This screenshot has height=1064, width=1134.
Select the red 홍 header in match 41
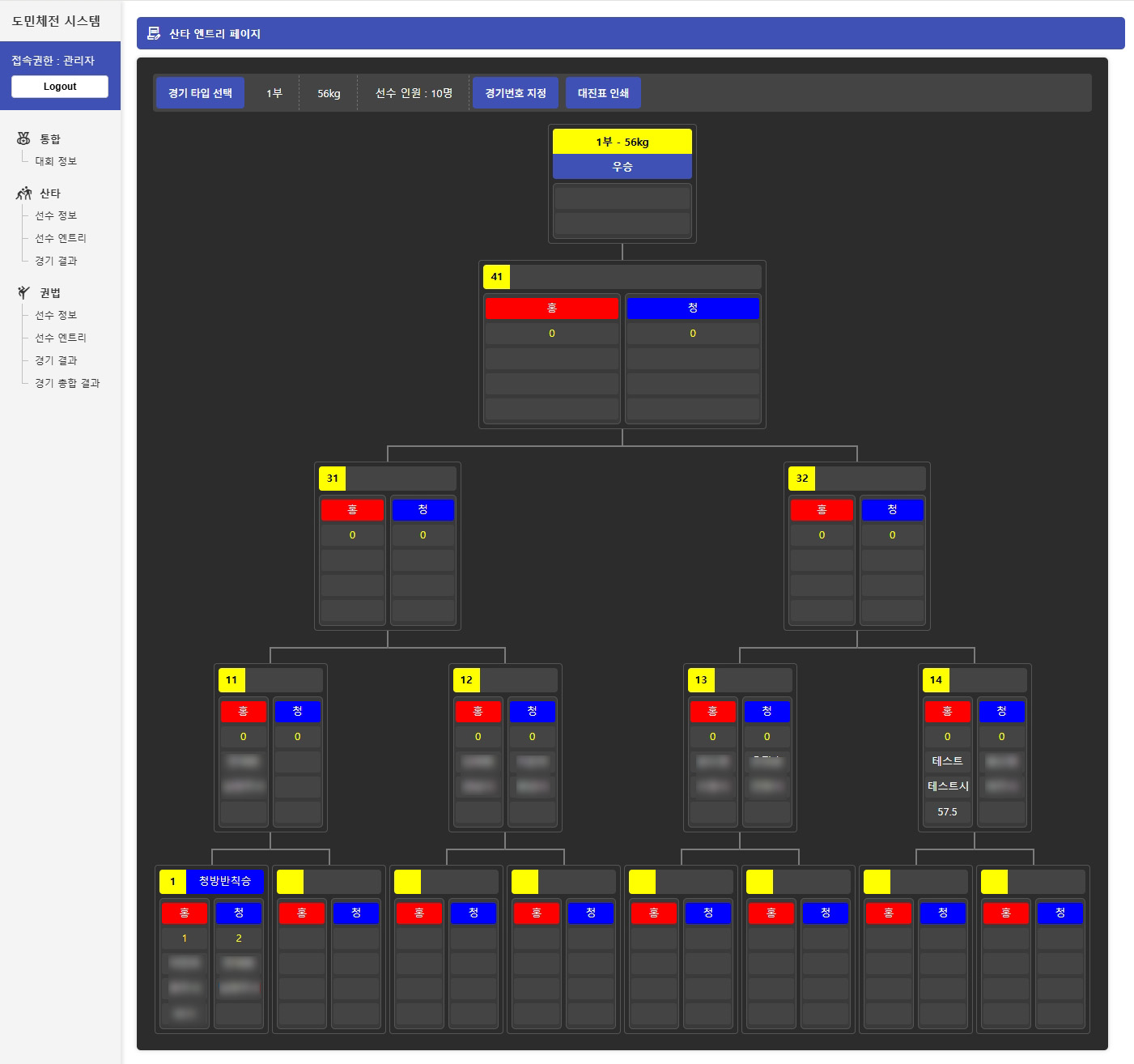point(551,308)
